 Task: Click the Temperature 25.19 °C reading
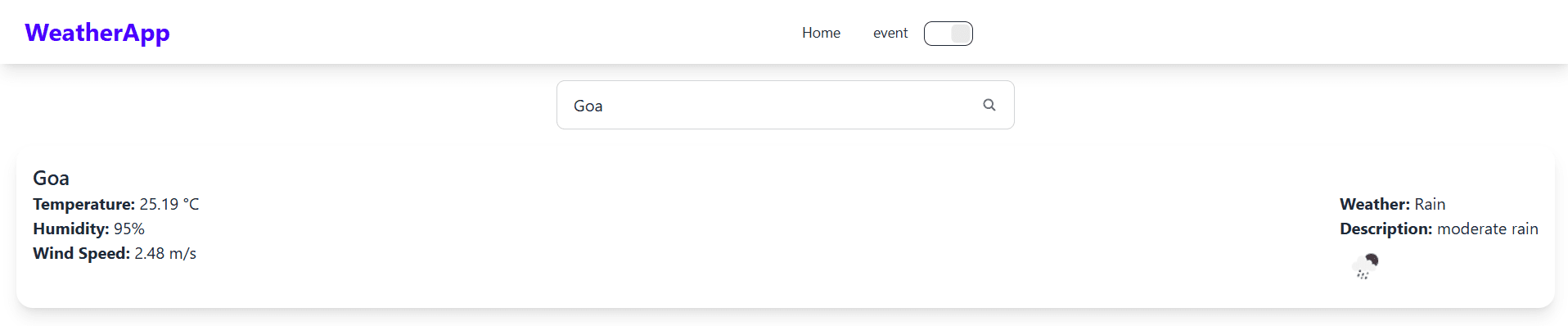point(116,204)
